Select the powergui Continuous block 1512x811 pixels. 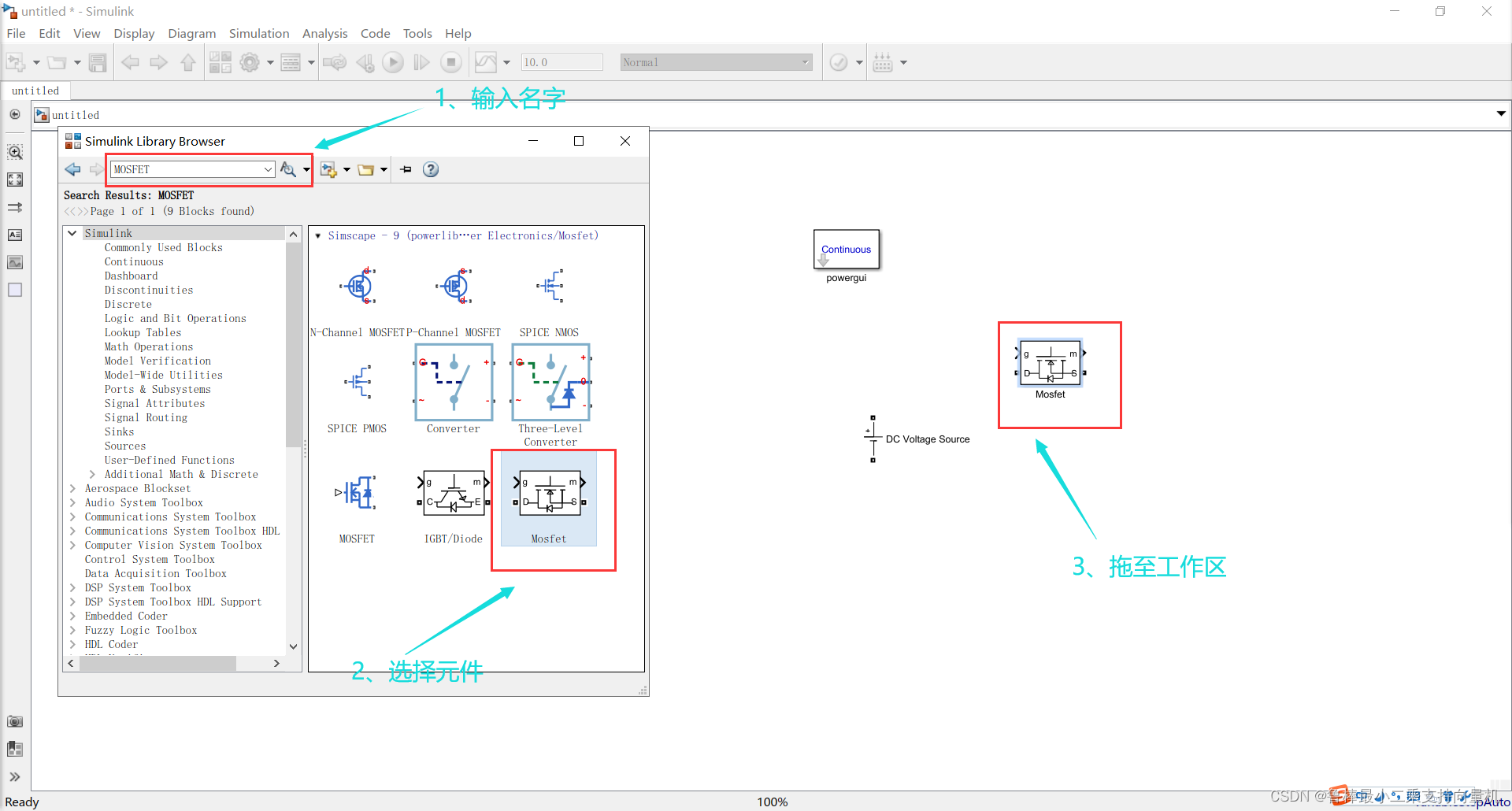[847, 250]
